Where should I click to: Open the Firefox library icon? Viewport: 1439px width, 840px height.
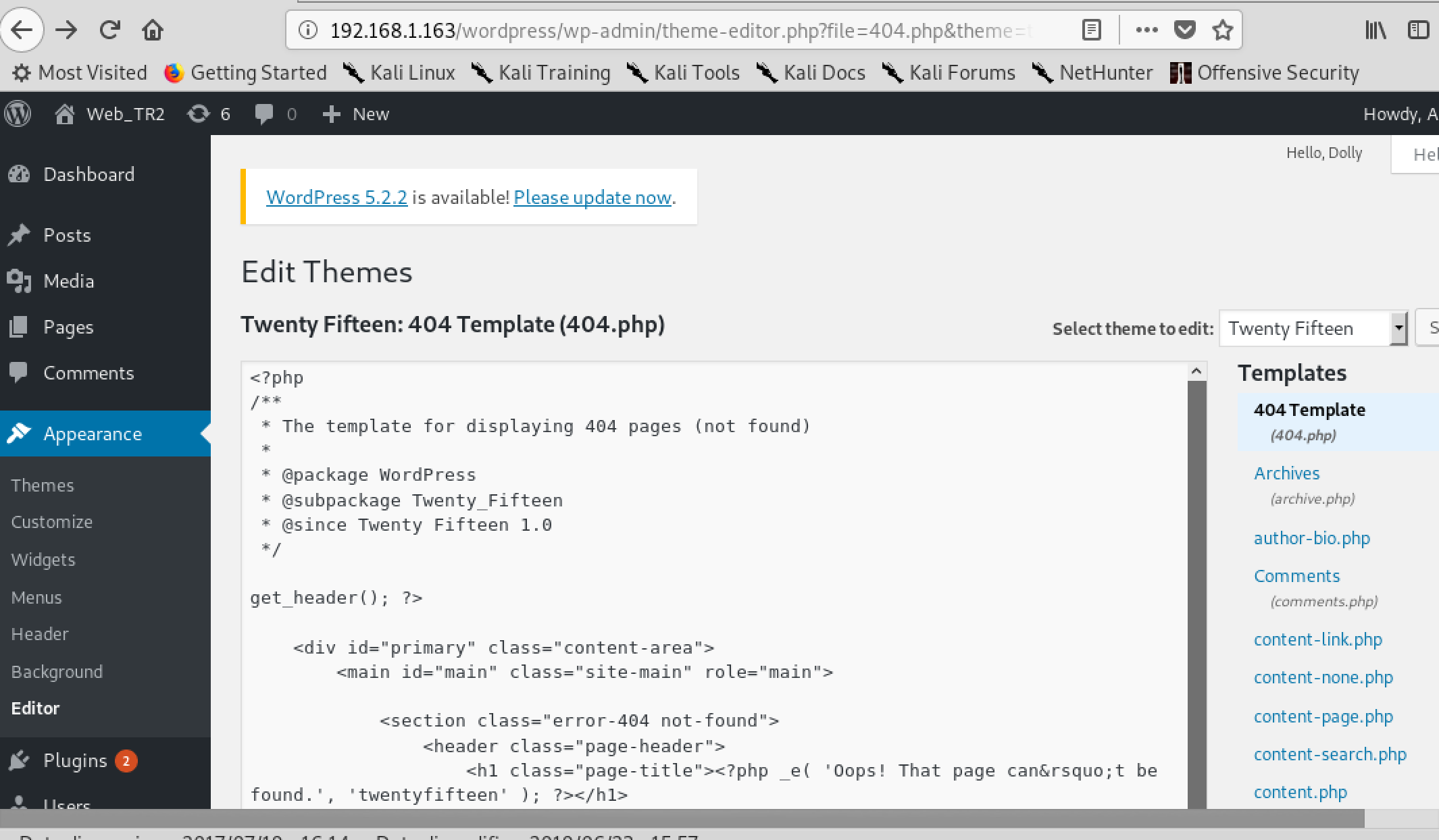tap(1375, 30)
